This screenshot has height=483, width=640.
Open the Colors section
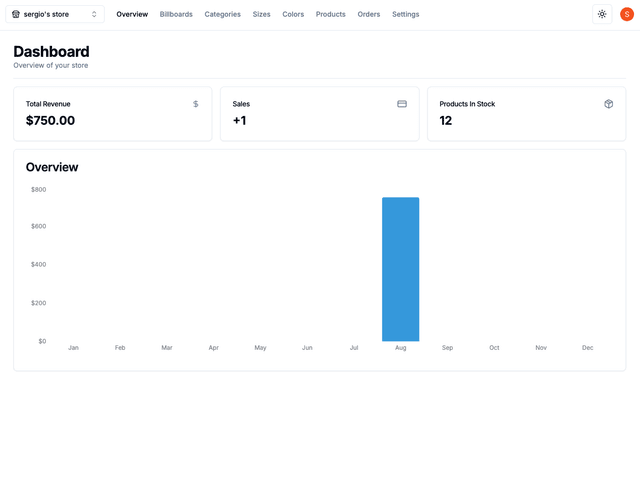point(293,14)
